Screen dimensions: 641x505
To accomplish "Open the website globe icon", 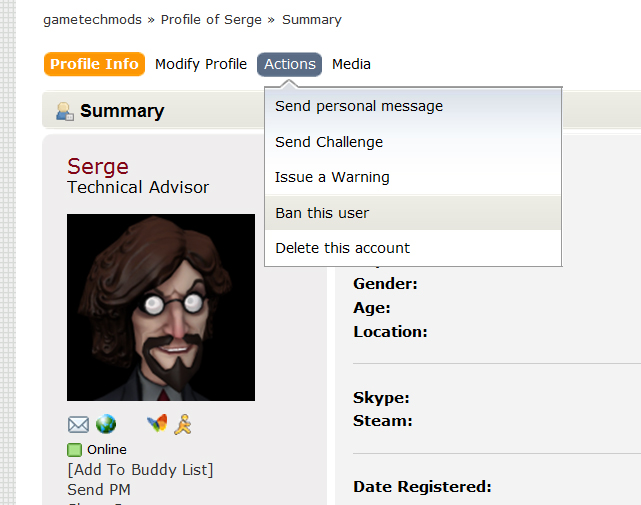I will tap(106, 424).
